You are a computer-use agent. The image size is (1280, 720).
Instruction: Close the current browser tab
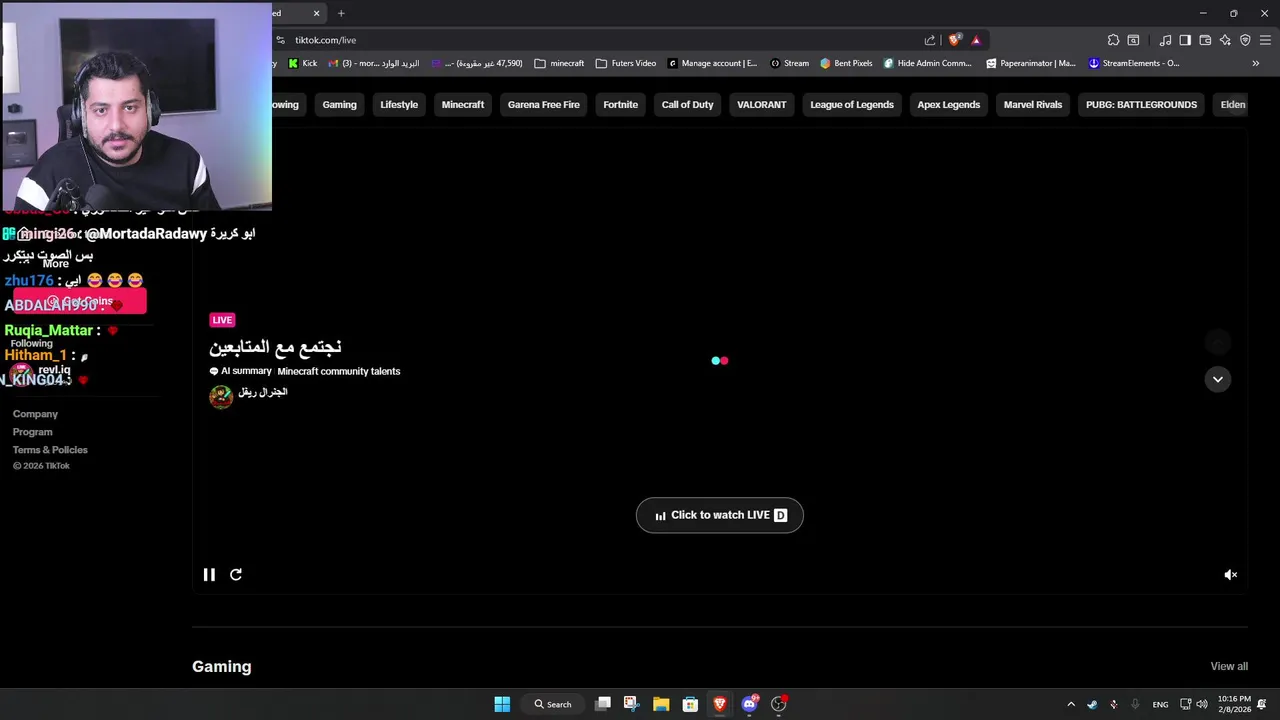[x=317, y=13]
